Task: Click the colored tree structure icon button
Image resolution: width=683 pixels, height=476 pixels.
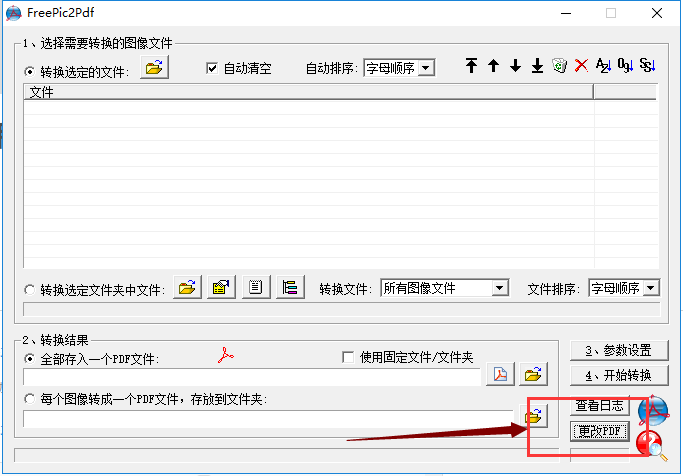Action: coord(290,287)
